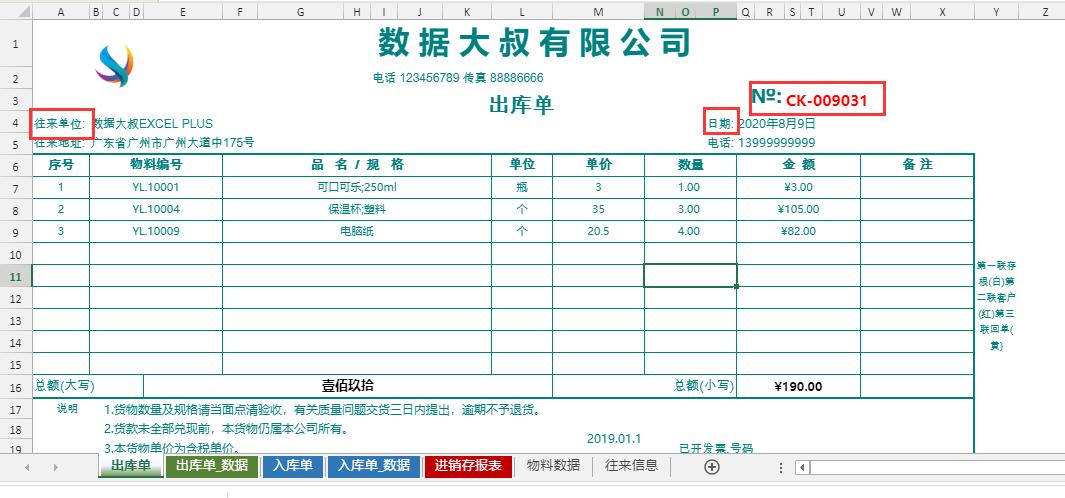Select row 6 header
1065x498 pixels.
click(x=16, y=166)
